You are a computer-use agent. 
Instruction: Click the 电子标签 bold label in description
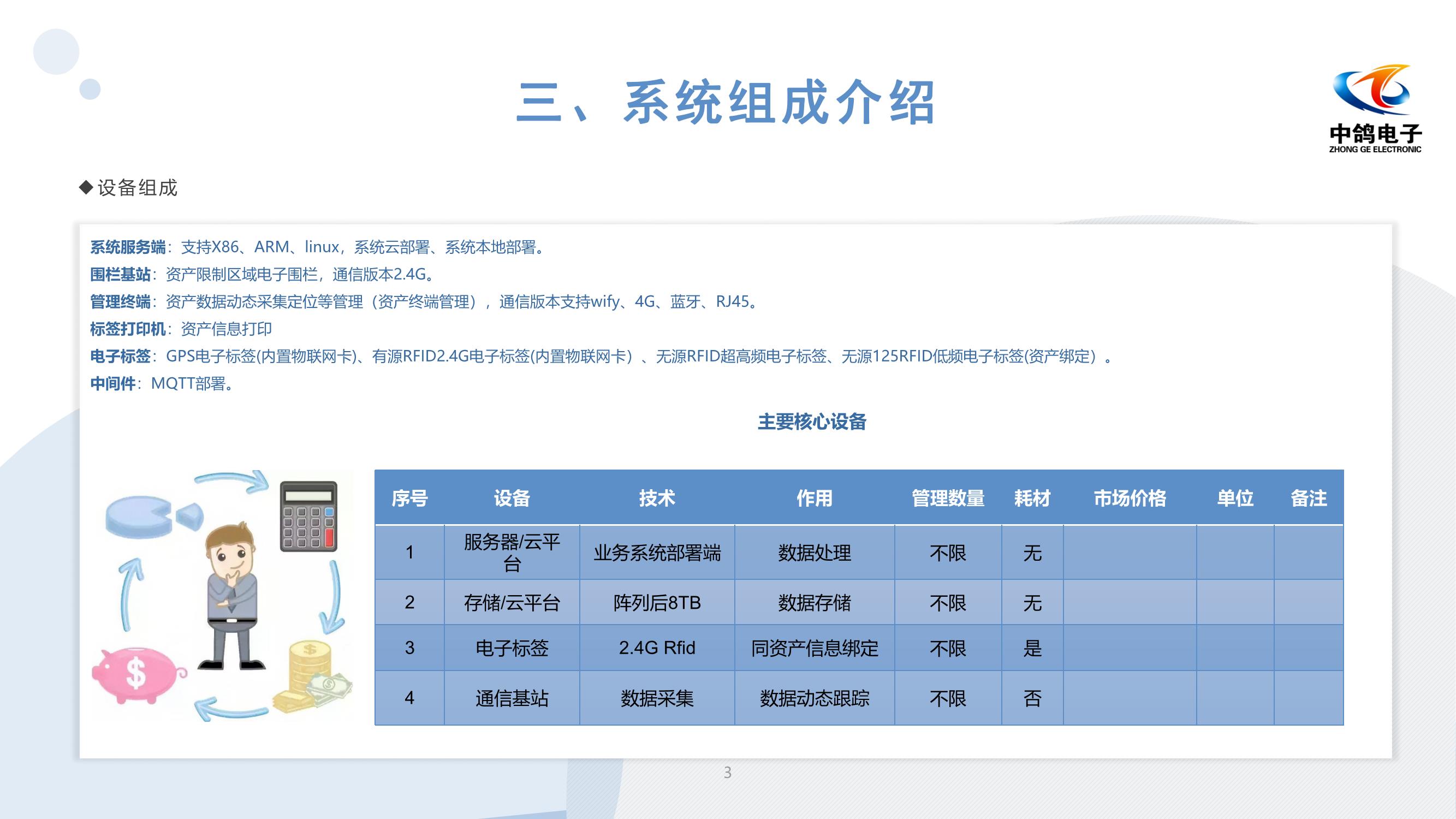(121, 356)
